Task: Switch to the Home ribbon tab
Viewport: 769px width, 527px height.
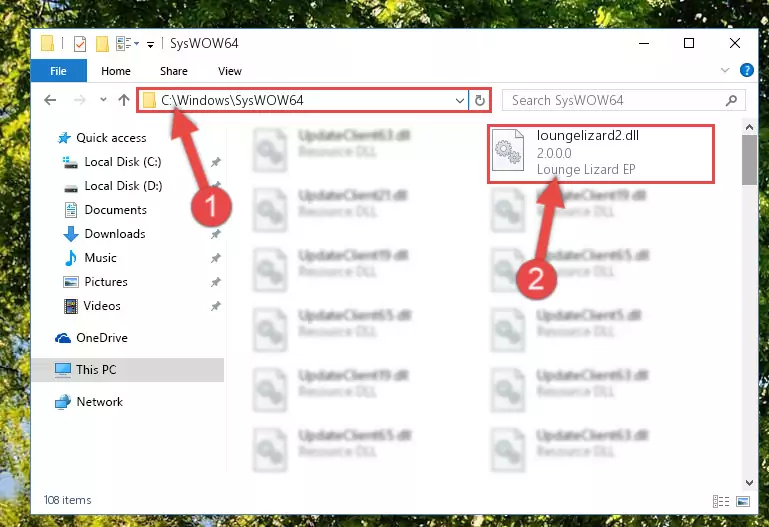Action: 116,71
